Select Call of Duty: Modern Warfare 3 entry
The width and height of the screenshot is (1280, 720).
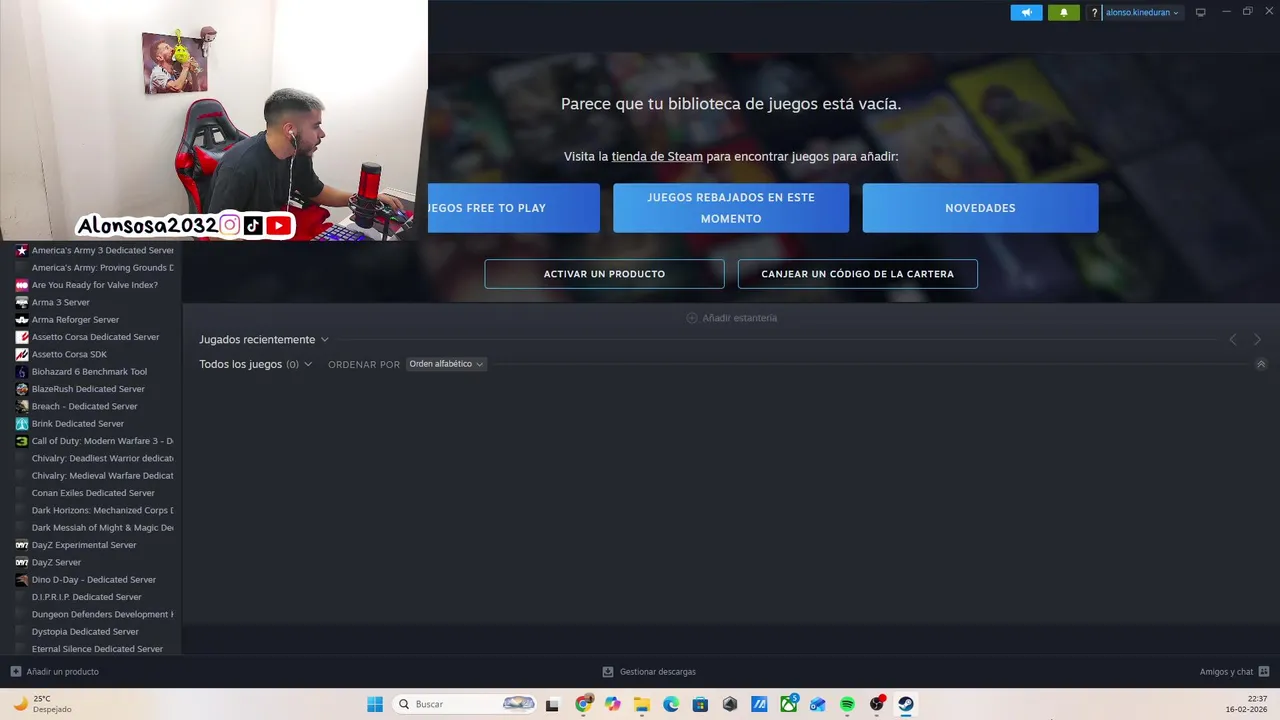(94, 441)
